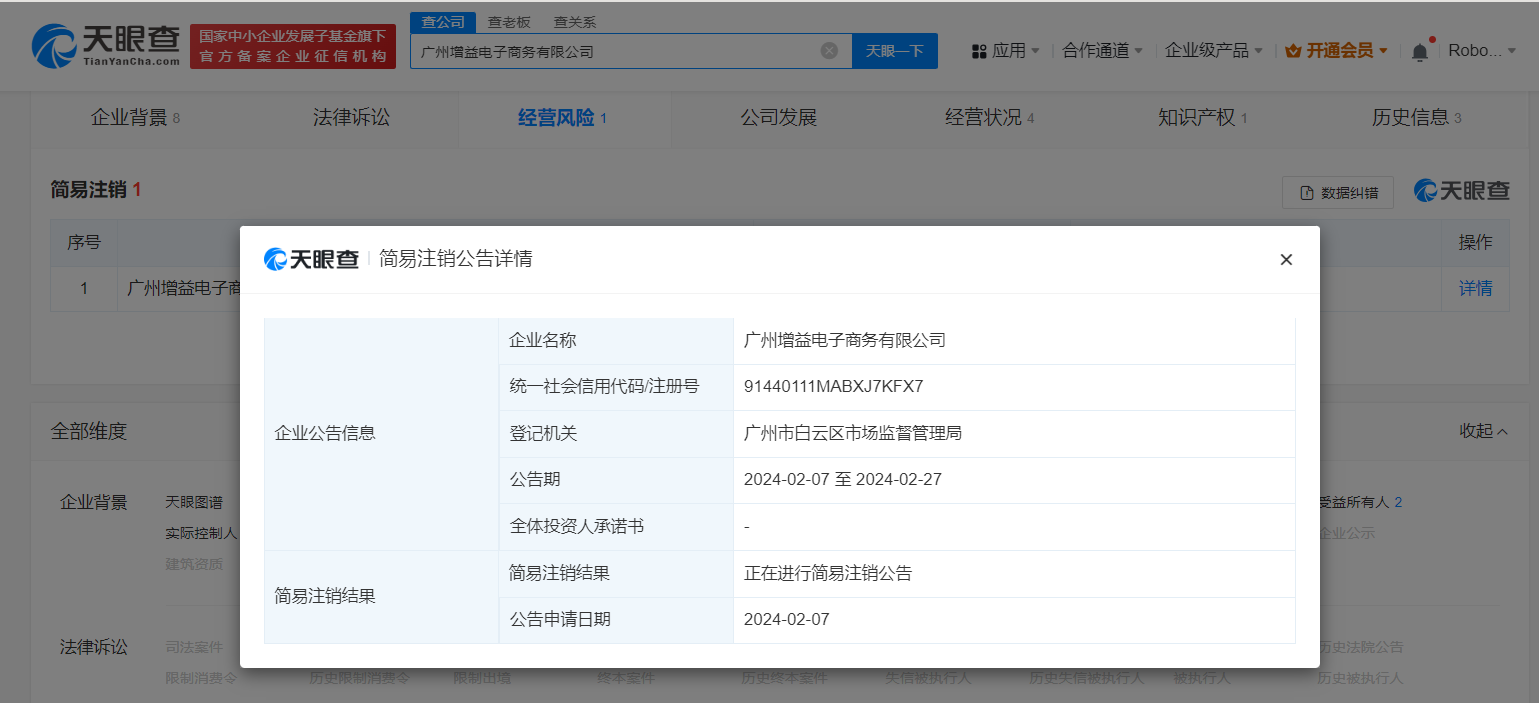
Task: Open the 详情 link in table row
Action: coord(1475,288)
